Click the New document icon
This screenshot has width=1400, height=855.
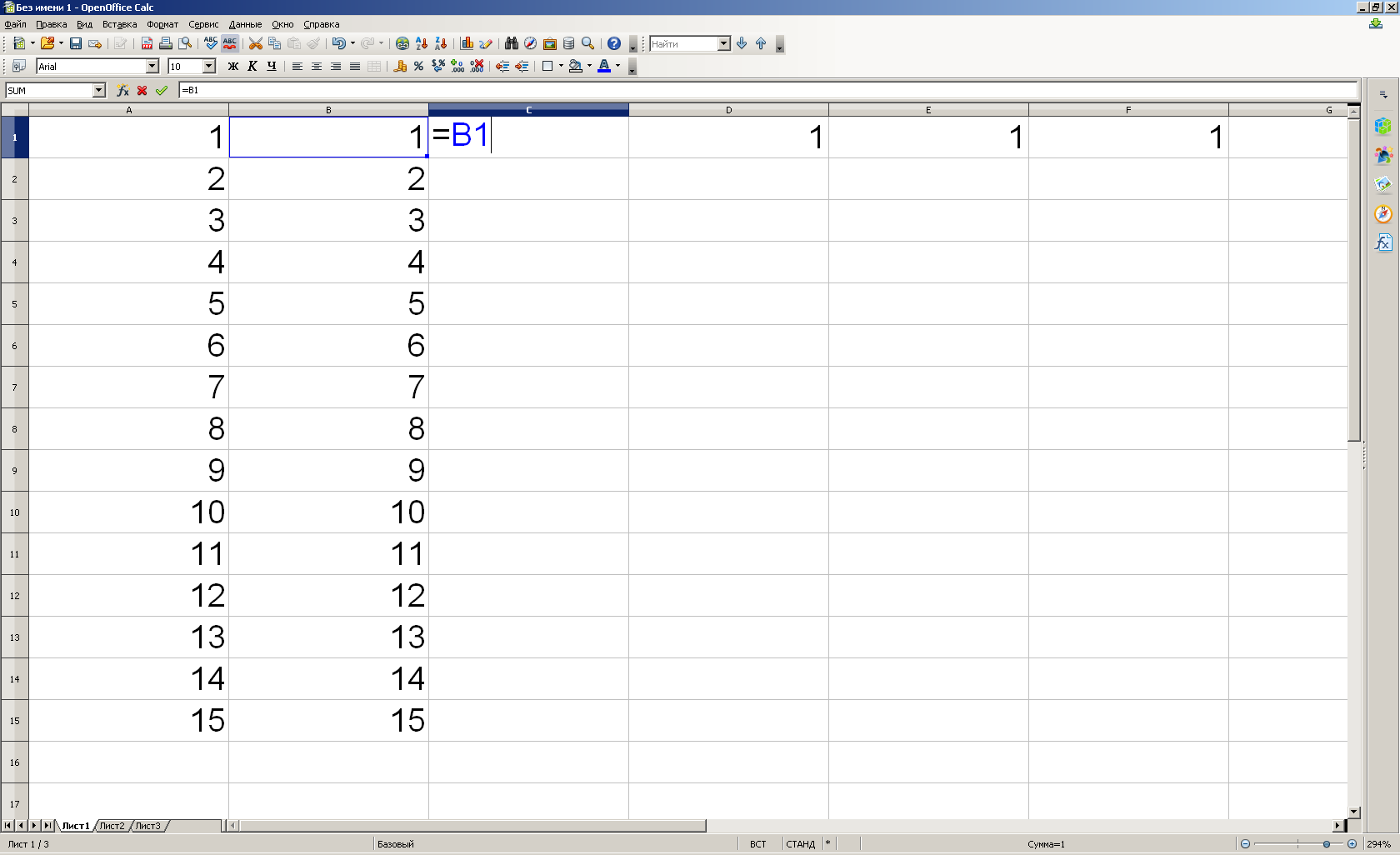coord(19,43)
